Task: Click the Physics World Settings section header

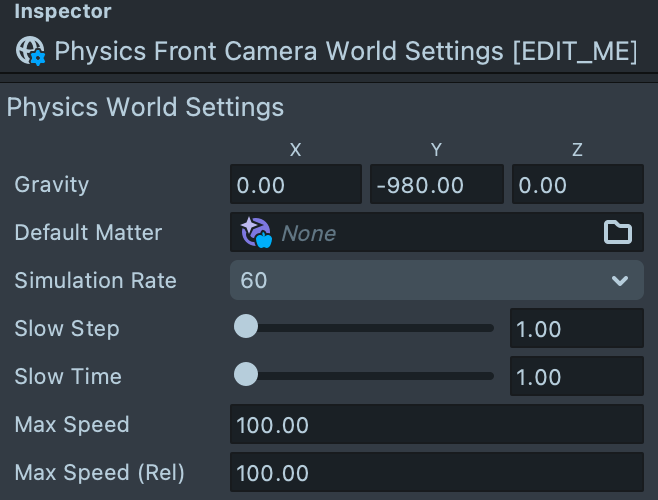Action: 146,107
